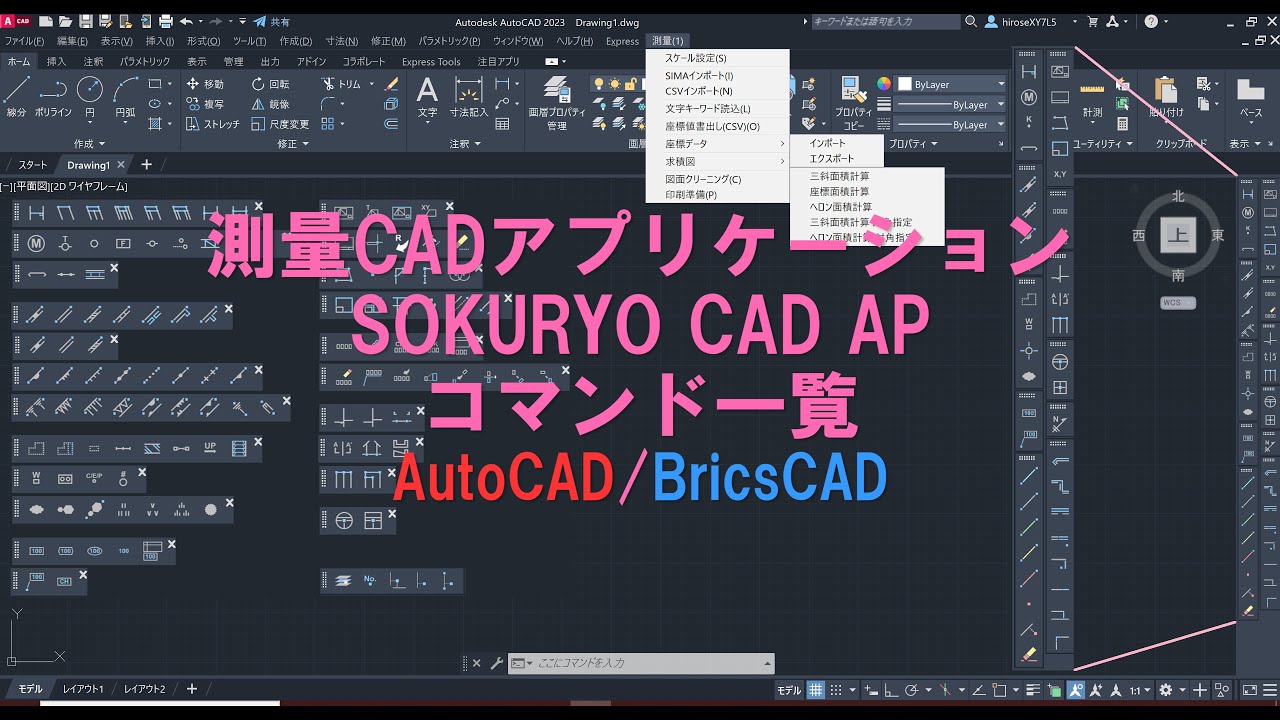The height and width of the screenshot is (720, 1280).
Task: Click the 共有 (Share) button
Action: (x=272, y=21)
